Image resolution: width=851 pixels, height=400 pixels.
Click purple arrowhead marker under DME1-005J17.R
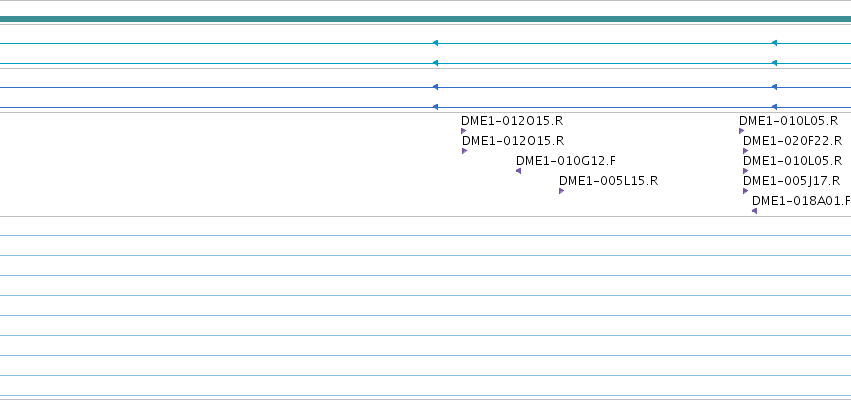745,191
